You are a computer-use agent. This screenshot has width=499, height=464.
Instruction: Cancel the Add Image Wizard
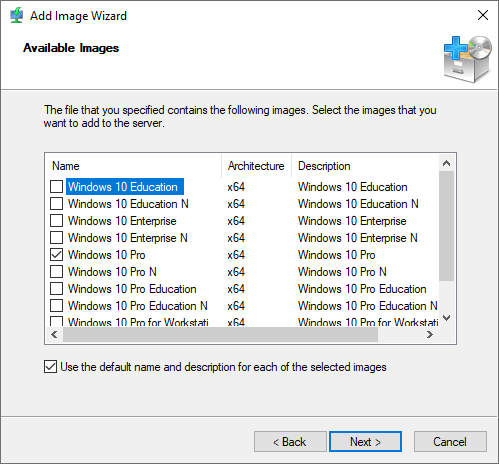450,442
